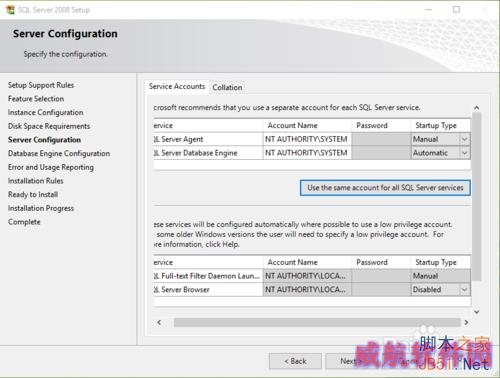Select Feature Selection step in sidebar

[36, 99]
